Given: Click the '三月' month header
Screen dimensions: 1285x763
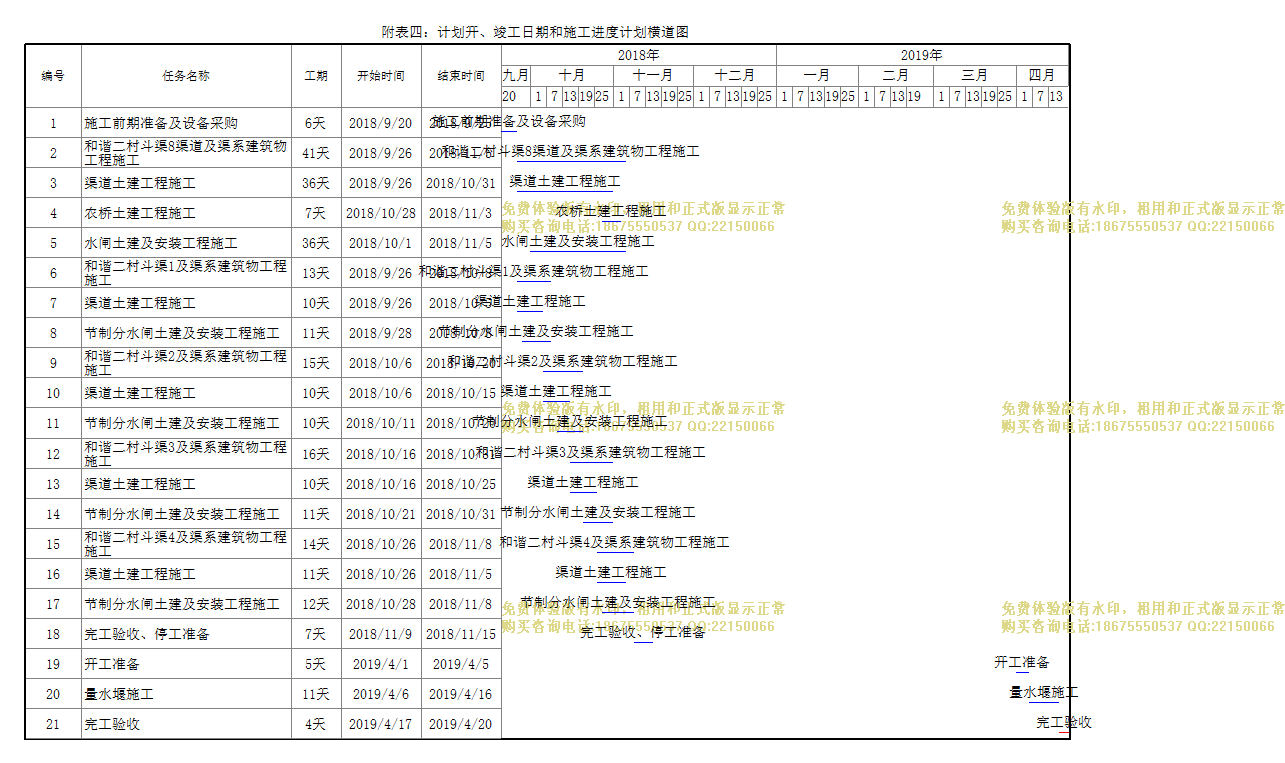Looking at the screenshot, I should tap(975, 75).
